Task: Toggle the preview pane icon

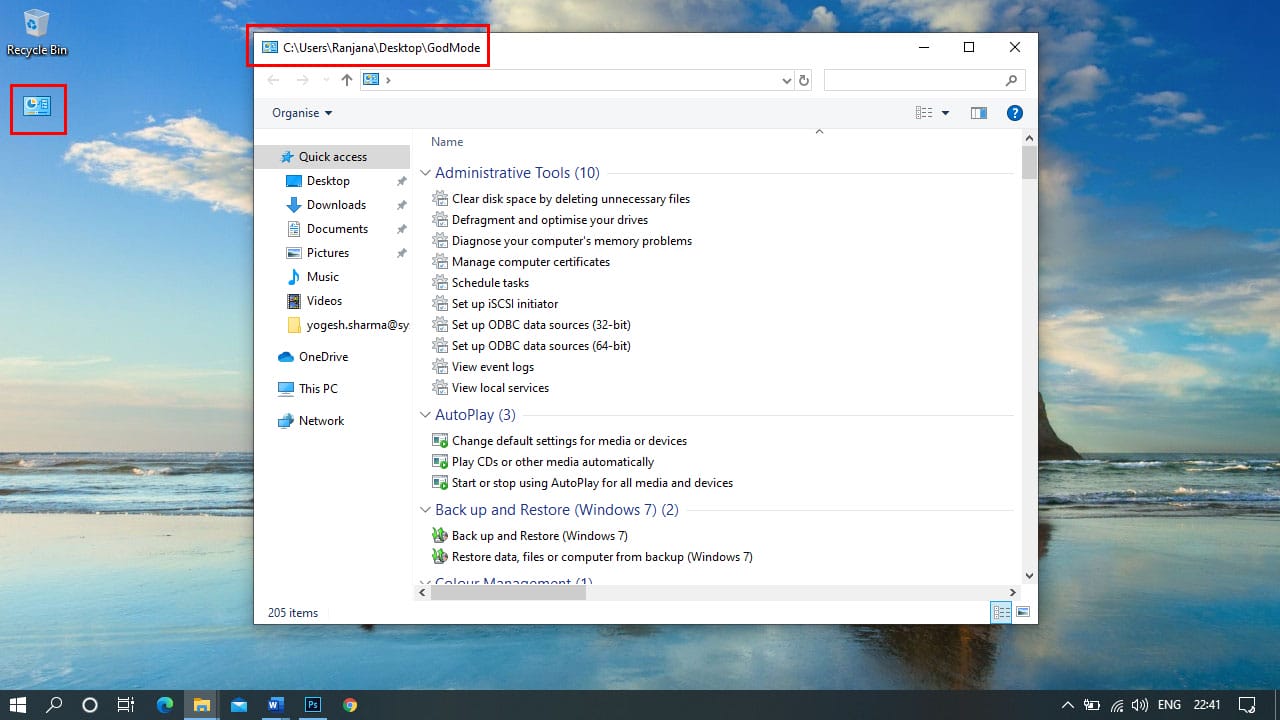Action: (x=979, y=113)
